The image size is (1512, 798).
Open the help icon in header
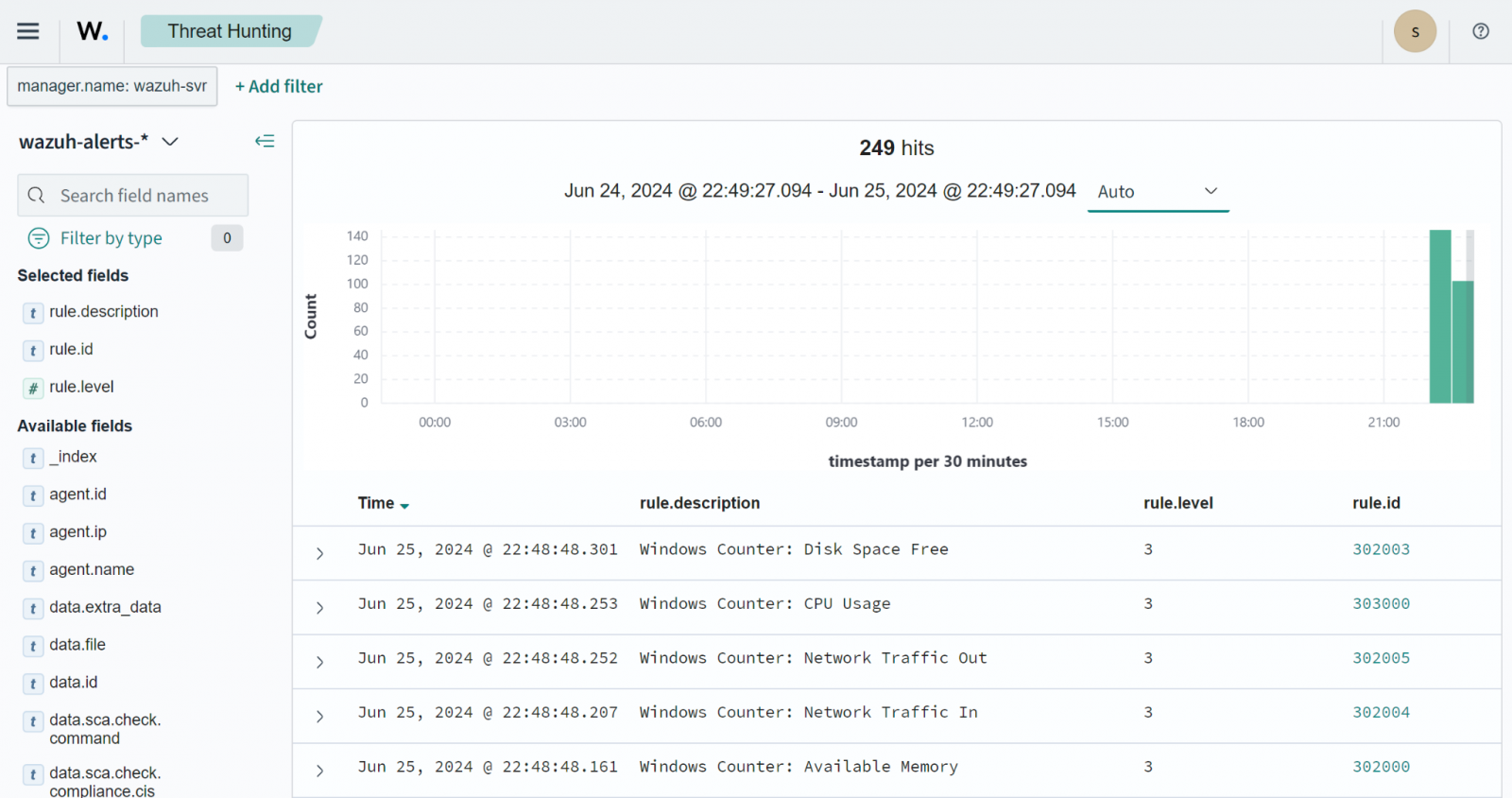(x=1481, y=31)
